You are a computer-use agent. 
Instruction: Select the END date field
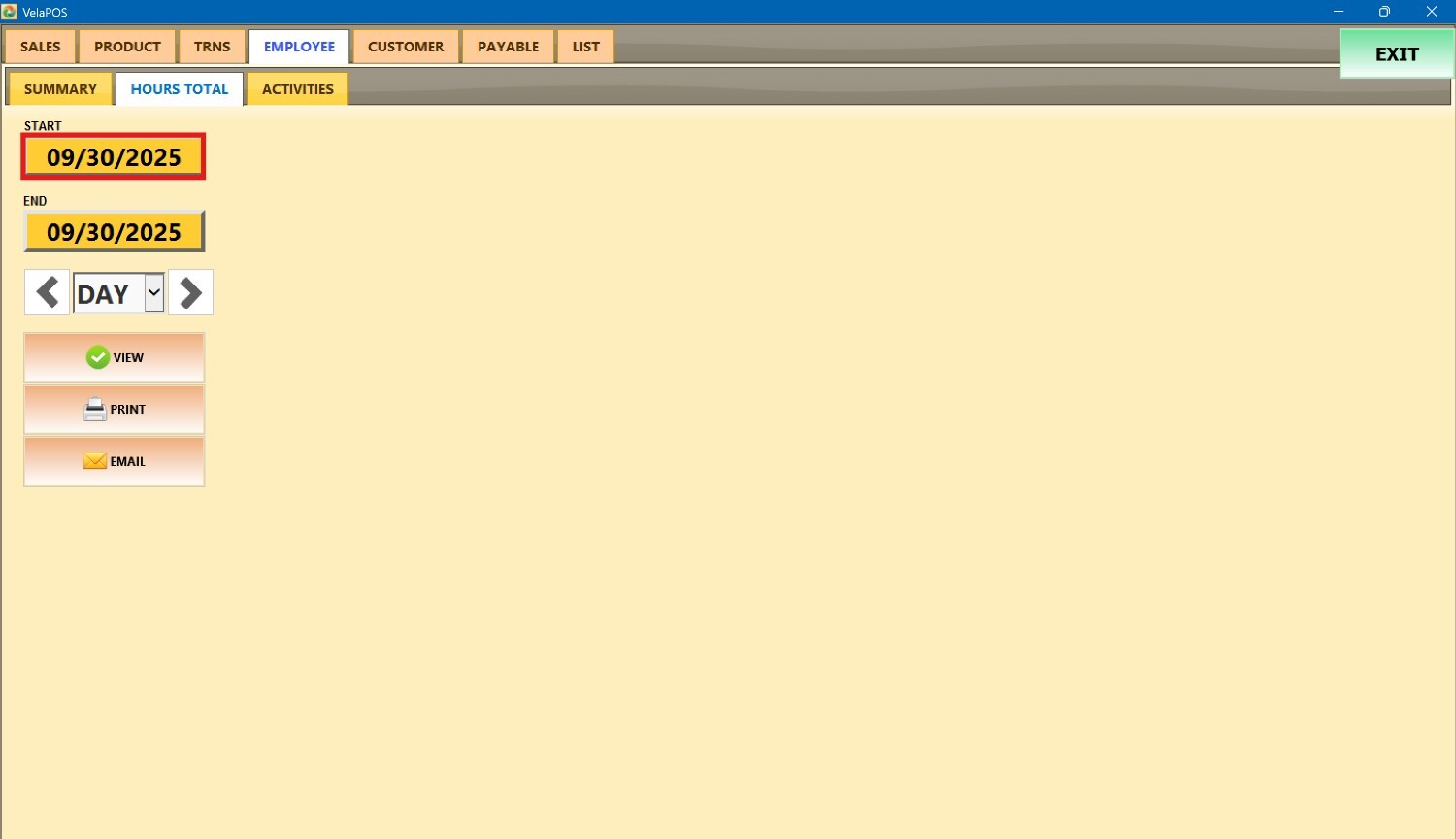114,232
